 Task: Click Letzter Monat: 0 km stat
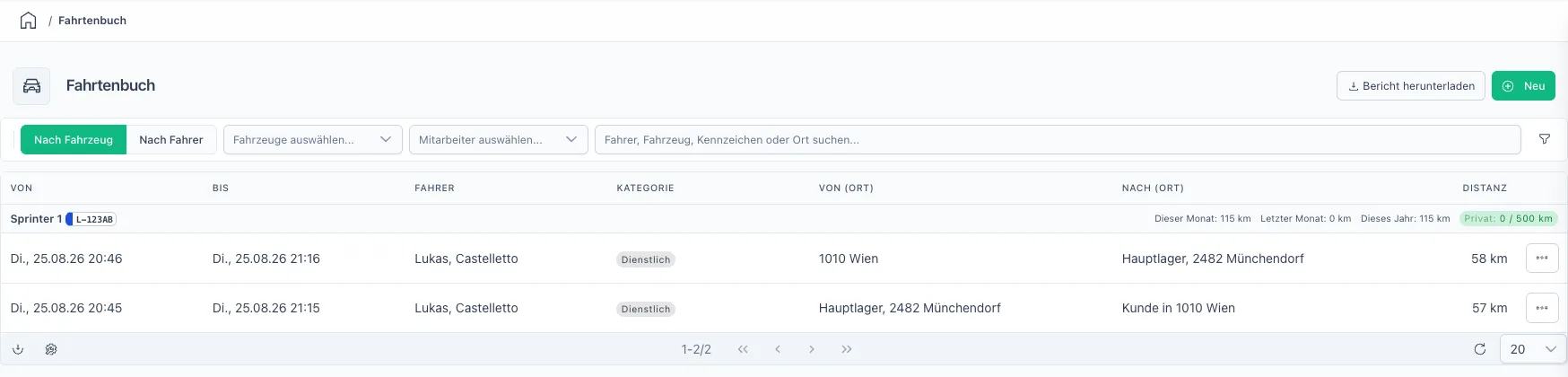tap(1305, 219)
